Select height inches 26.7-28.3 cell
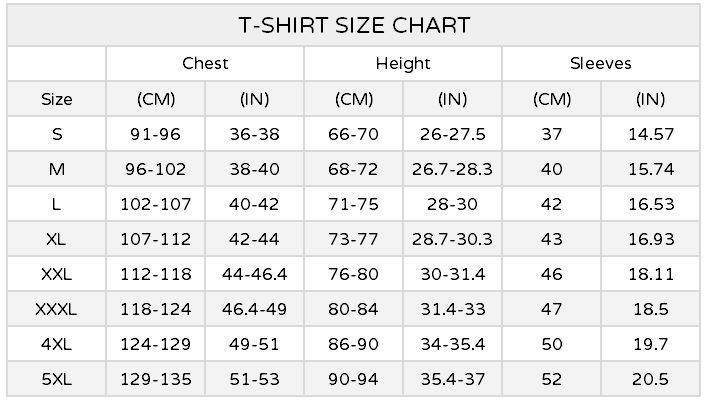The width and height of the screenshot is (704, 400). [x=452, y=169]
